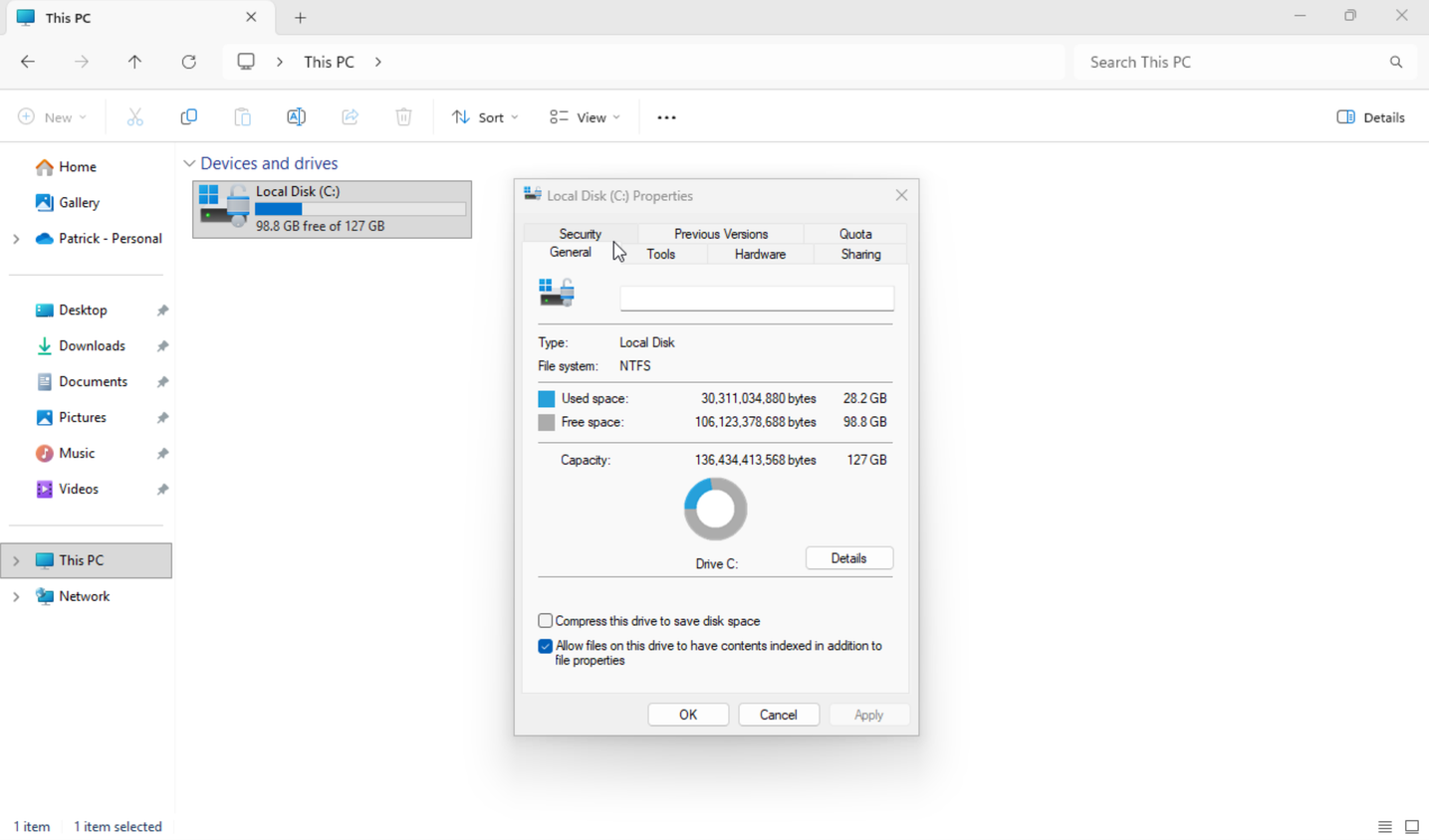Image resolution: width=1429 pixels, height=840 pixels.
Task: Click the gray Free space swatch
Action: point(546,423)
